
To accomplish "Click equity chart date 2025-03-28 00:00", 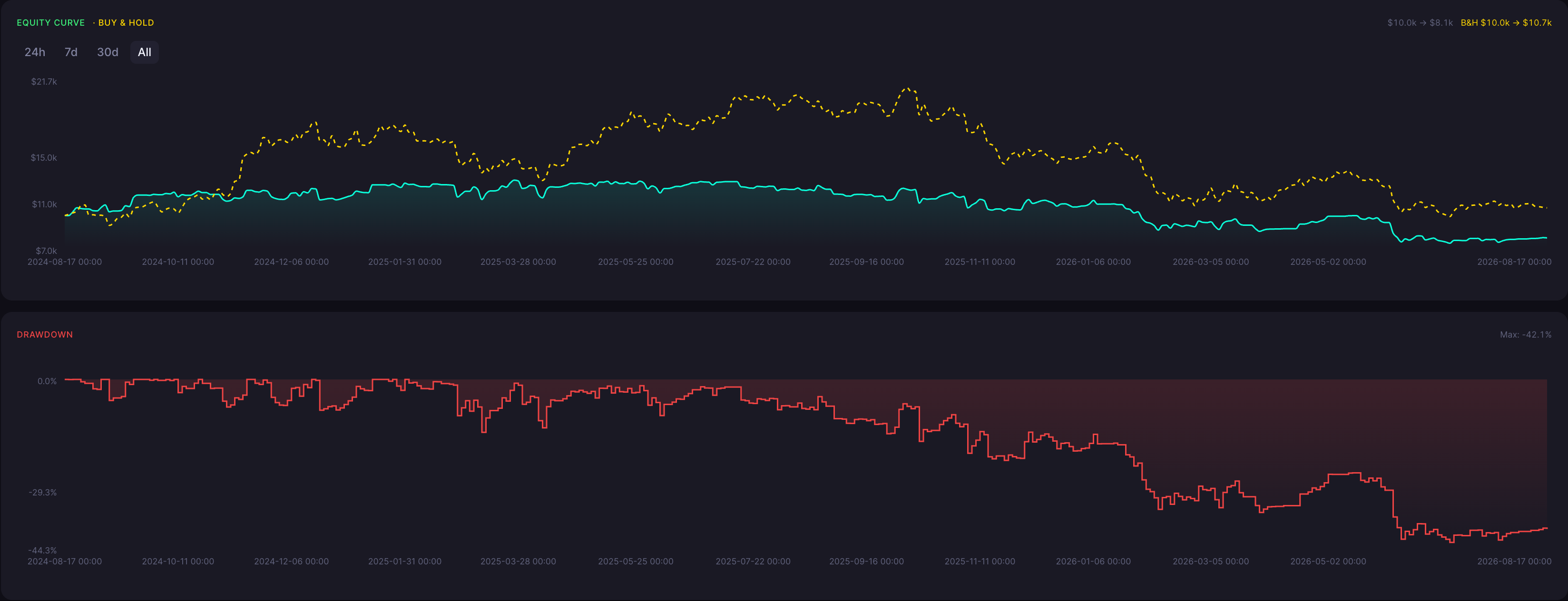I will tap(518, 262).
